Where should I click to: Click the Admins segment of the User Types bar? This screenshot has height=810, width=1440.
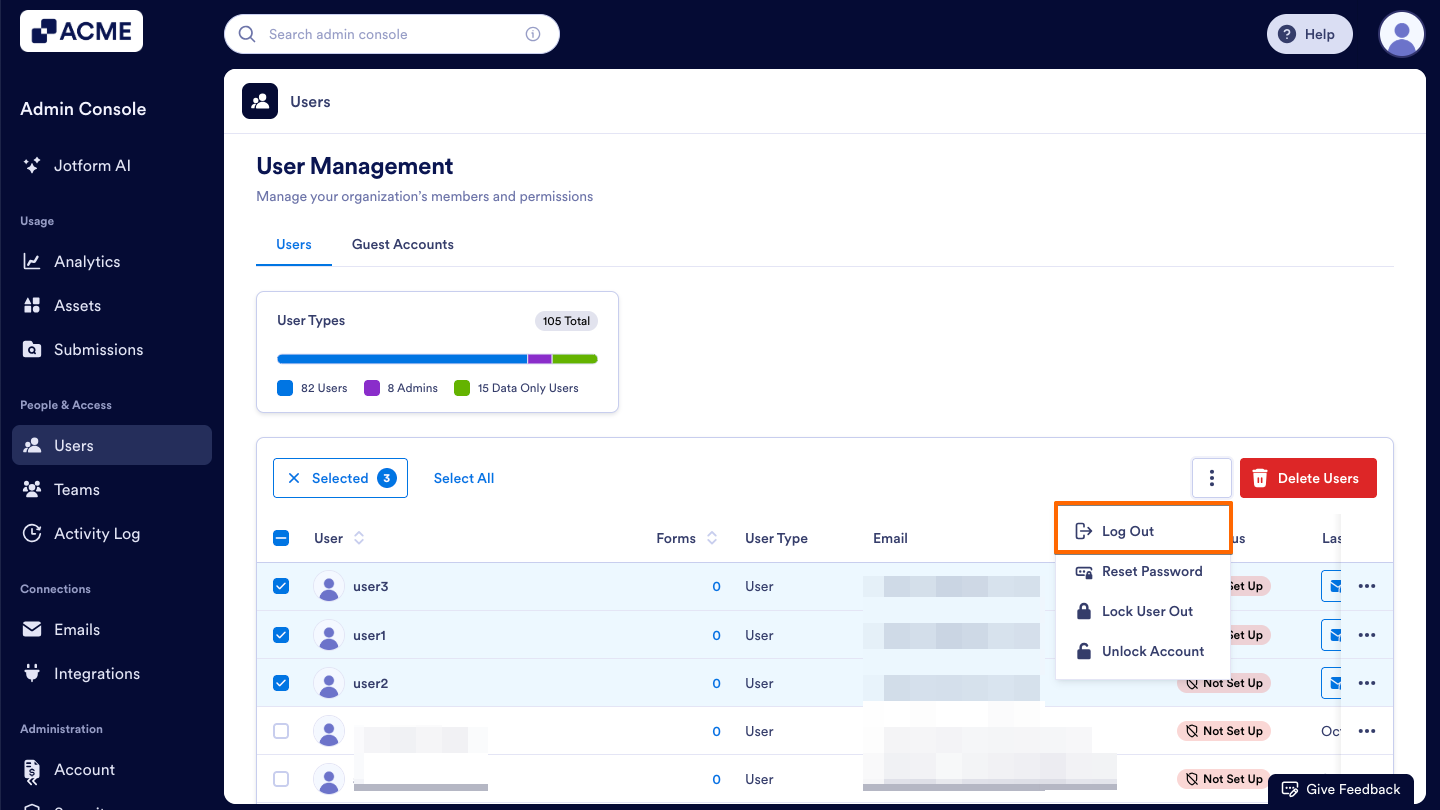point(539,358)
